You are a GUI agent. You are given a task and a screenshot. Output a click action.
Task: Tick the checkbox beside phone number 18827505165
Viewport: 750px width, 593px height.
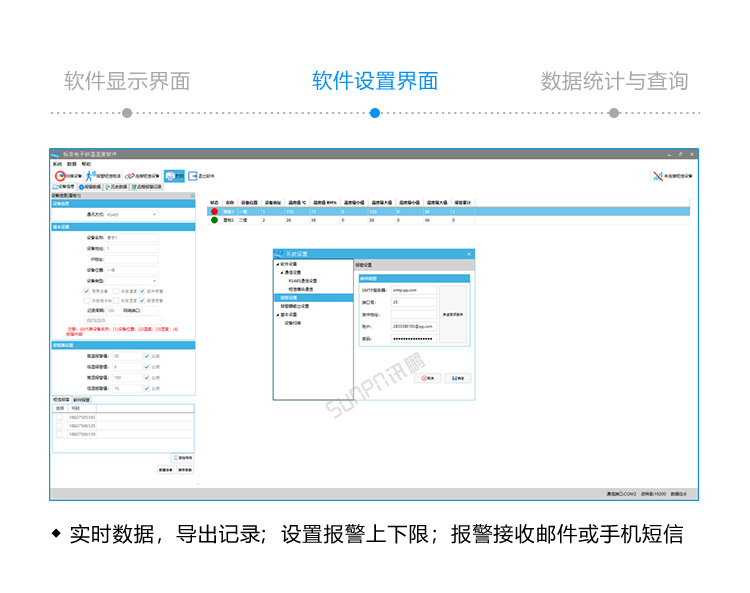(59, 417)
